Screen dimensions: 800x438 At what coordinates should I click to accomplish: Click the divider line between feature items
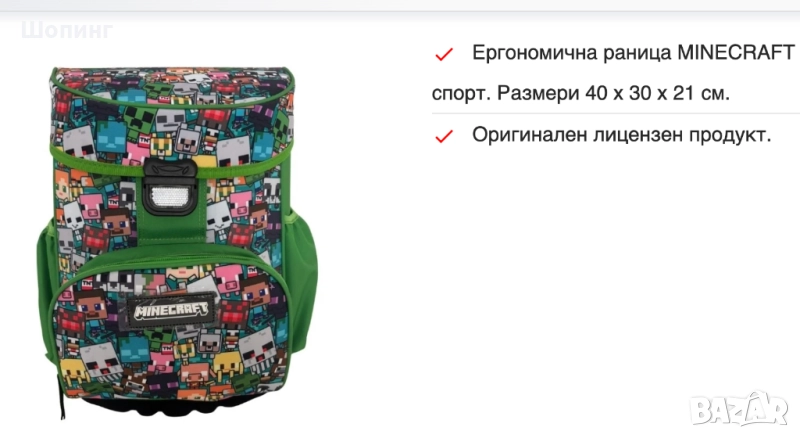616,113
